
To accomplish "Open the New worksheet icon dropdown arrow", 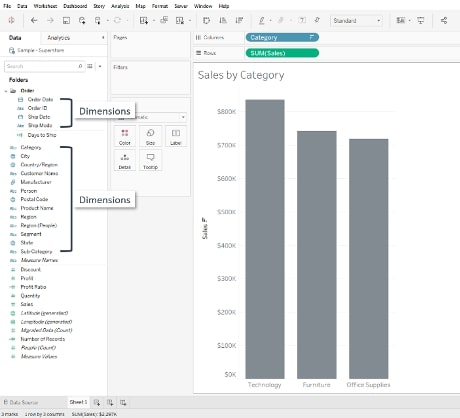I will coord(154,21).
